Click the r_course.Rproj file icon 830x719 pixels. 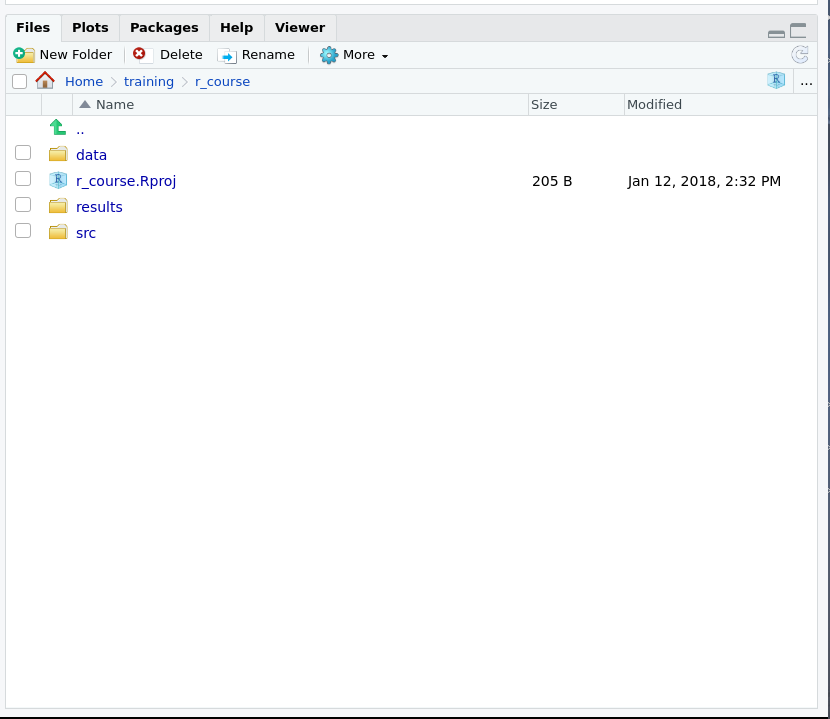click(x=58, y=181)
